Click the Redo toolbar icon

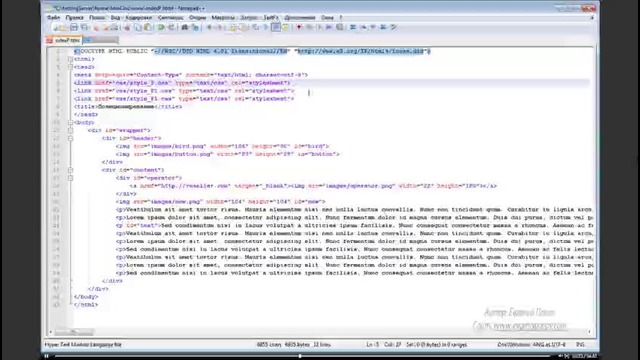coord(171,27)
